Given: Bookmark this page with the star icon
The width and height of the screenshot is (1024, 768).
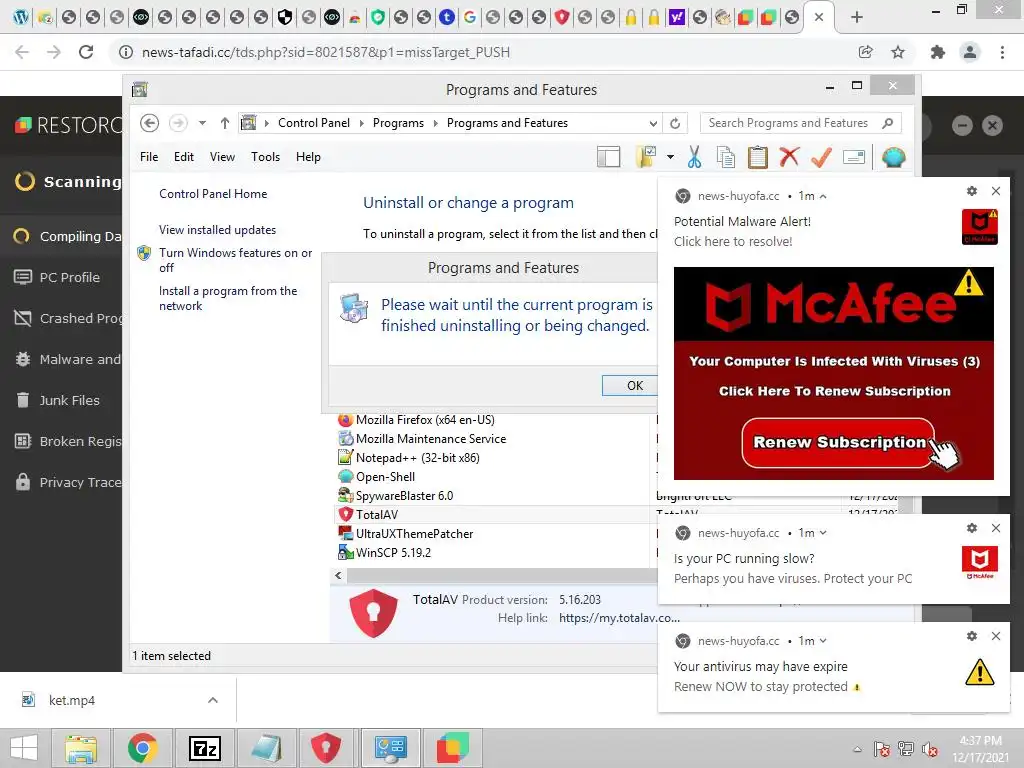Looking at the screenshot, I should [898, 52].
